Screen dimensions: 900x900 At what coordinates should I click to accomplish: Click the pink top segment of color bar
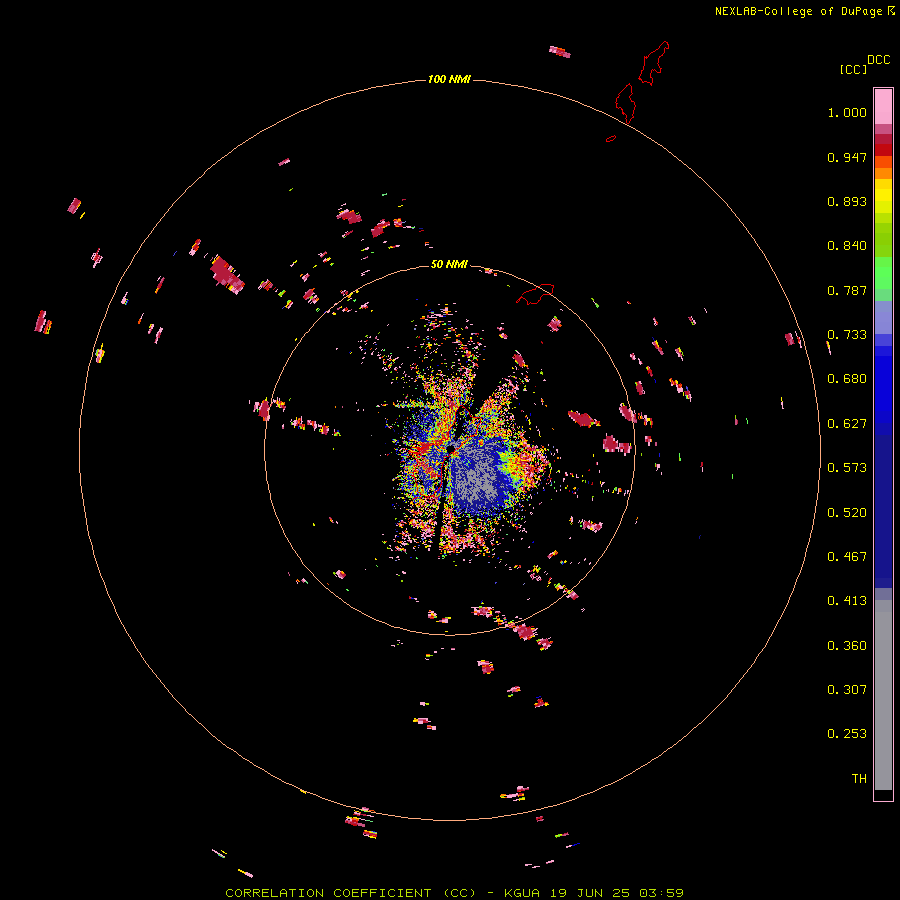pyautogui.click(x=883, y=106)
